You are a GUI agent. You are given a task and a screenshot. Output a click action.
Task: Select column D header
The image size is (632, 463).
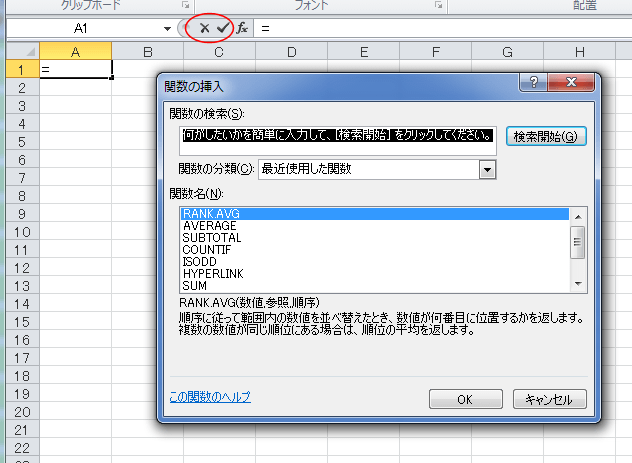tap(291, 52)
